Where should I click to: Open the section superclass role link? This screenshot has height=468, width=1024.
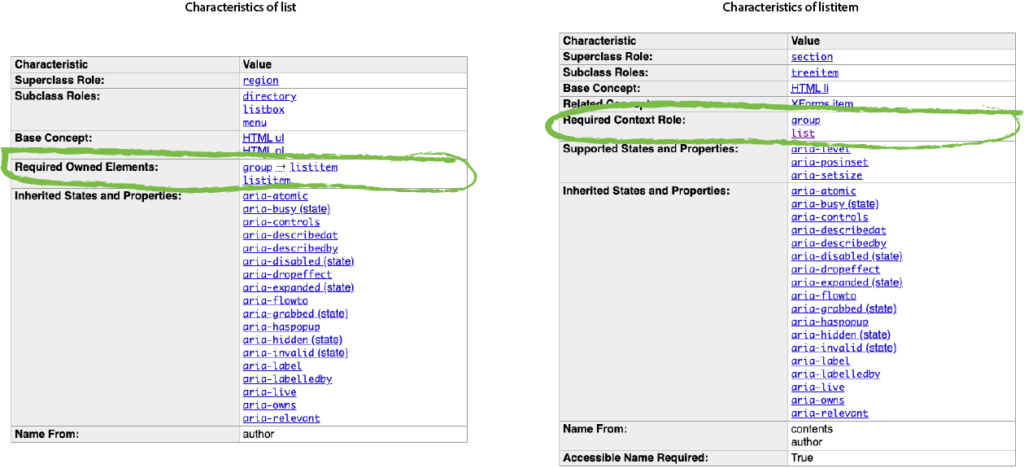click(812, 57)
